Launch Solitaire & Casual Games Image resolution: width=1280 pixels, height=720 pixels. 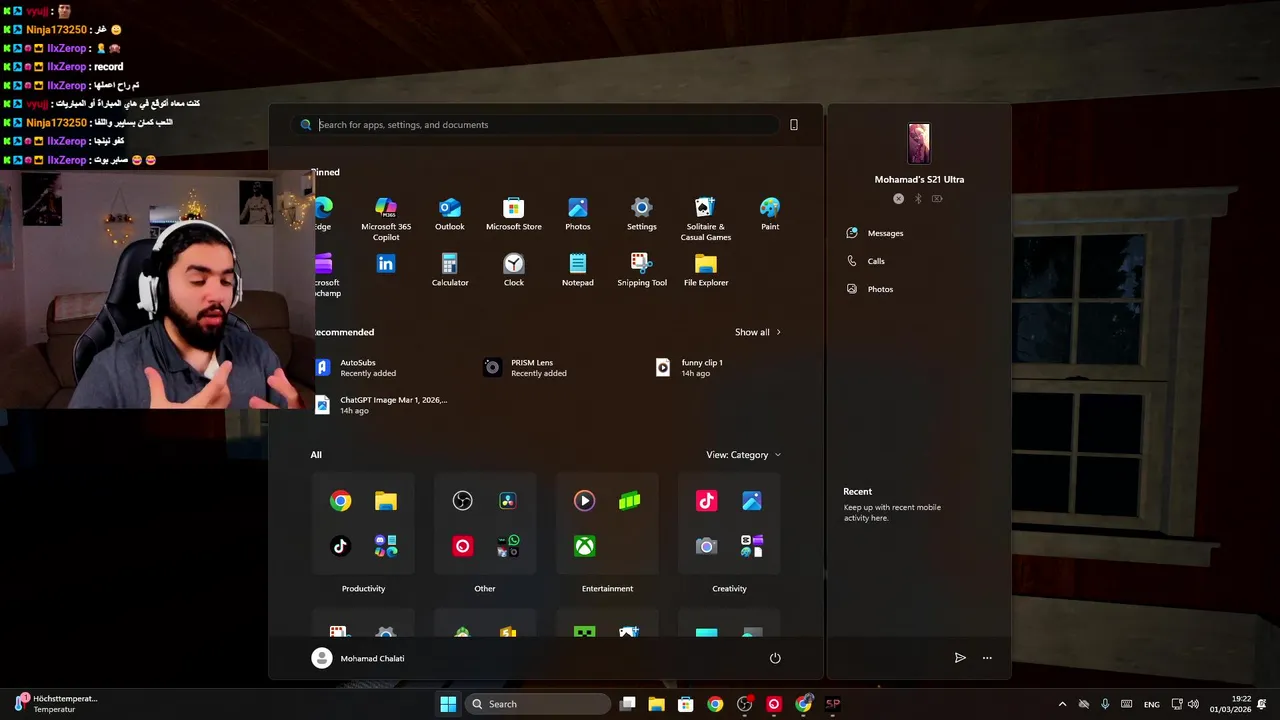(706, 217)
